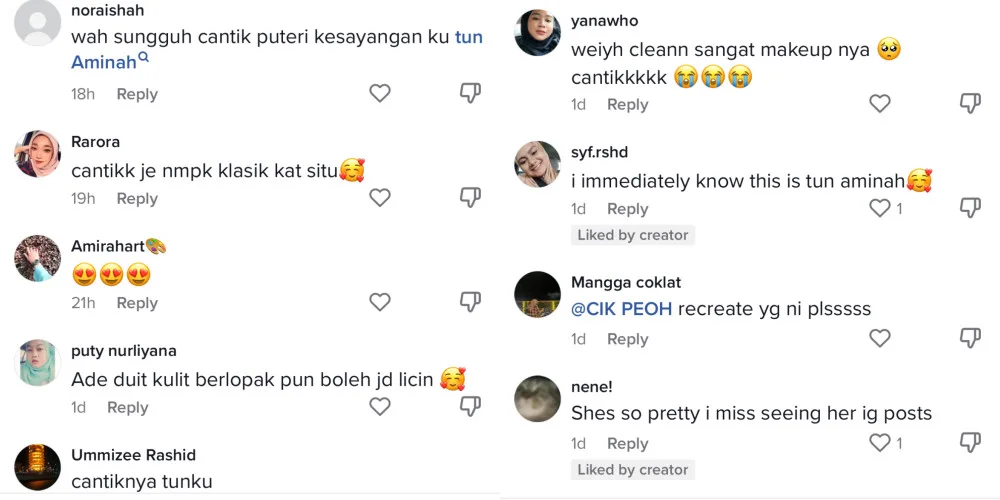Reply to puty nurliyana's comment
Screen dimensions: 1000x500
tap(127, 408)
